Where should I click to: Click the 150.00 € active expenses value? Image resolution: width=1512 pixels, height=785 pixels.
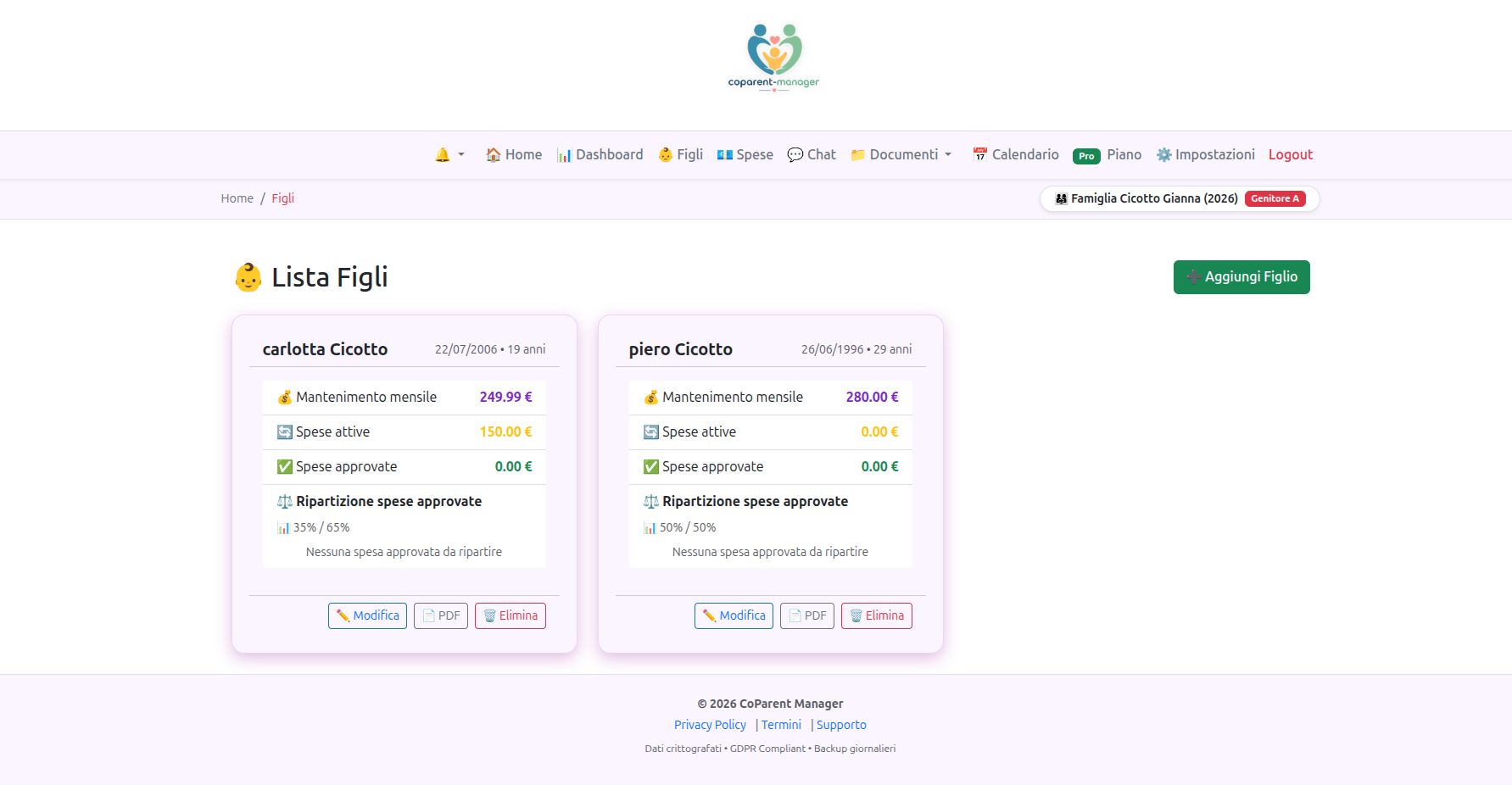click(506, 431)
